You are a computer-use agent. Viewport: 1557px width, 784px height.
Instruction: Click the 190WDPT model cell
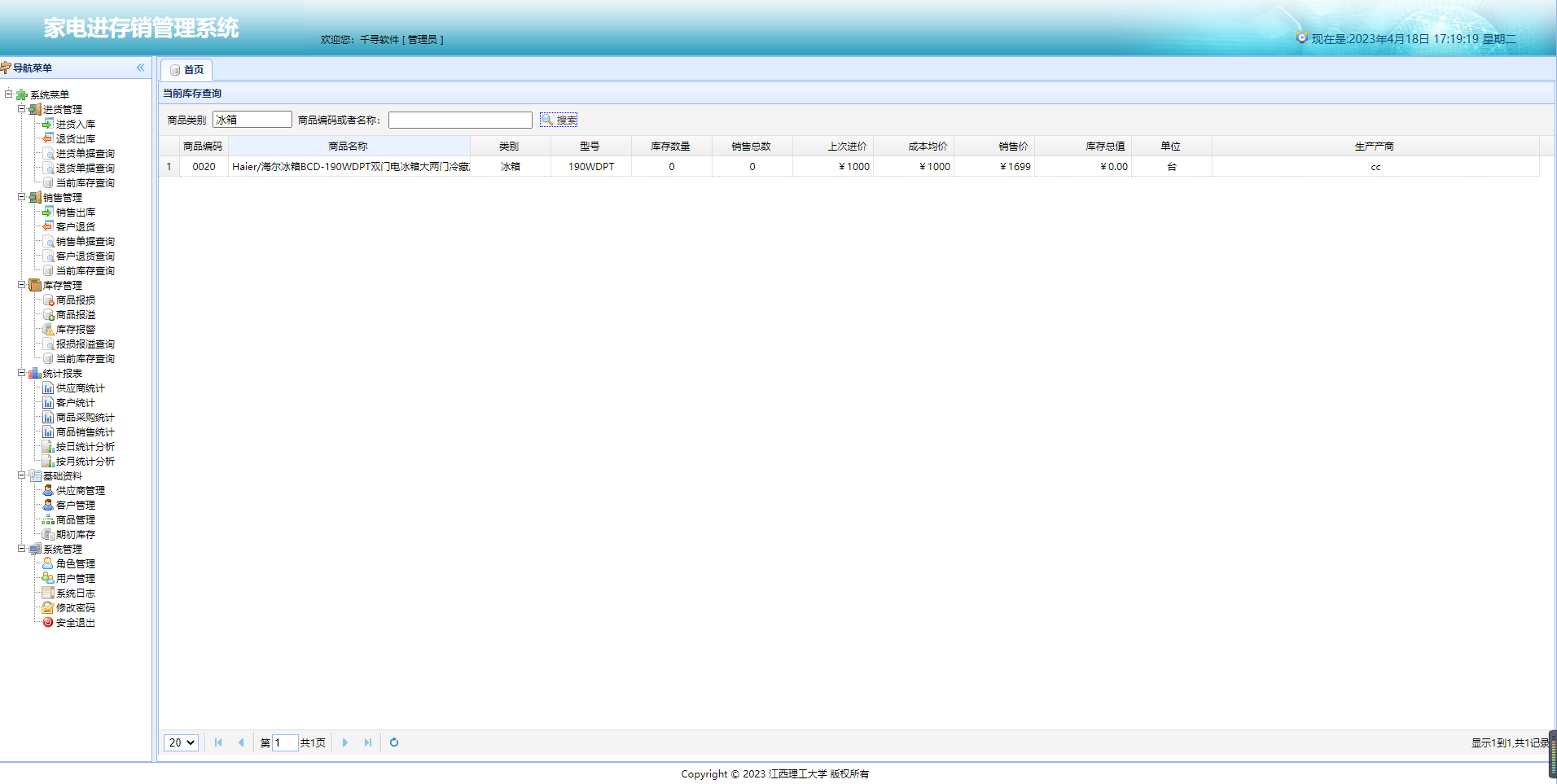click(x=591, y=166)
